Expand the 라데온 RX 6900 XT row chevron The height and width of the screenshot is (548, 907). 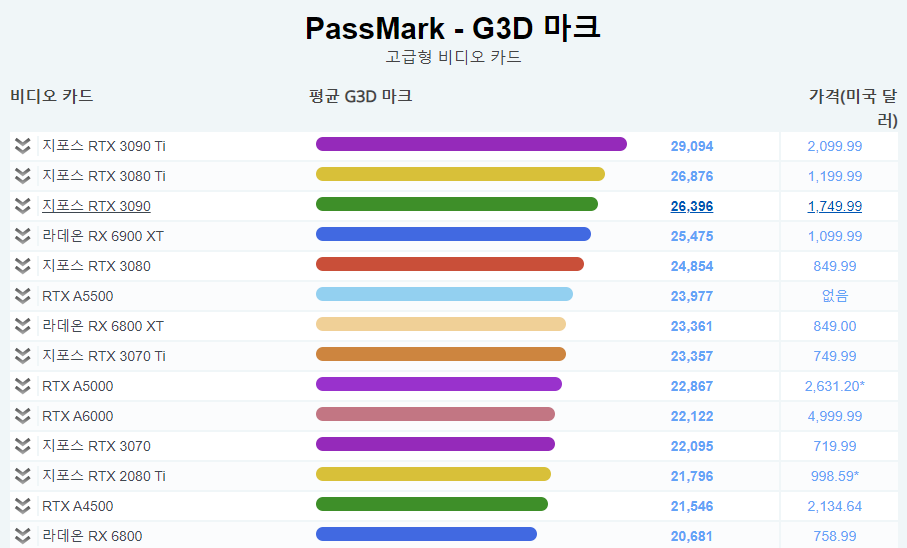[x=23, y=236]
